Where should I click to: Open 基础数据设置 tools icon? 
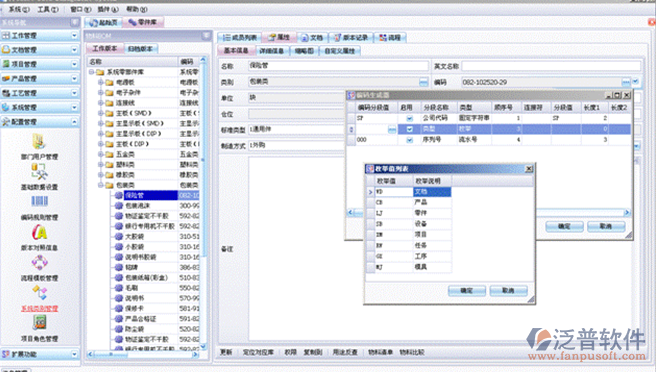[x=39, y=172]
